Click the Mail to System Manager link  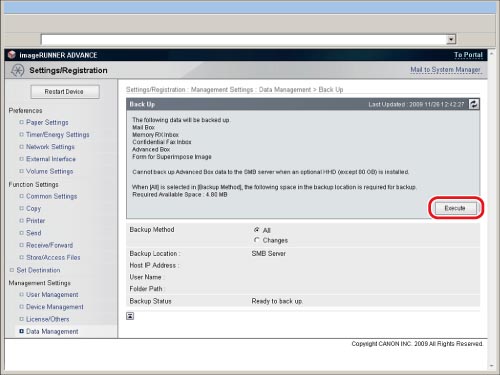point(445,70)
